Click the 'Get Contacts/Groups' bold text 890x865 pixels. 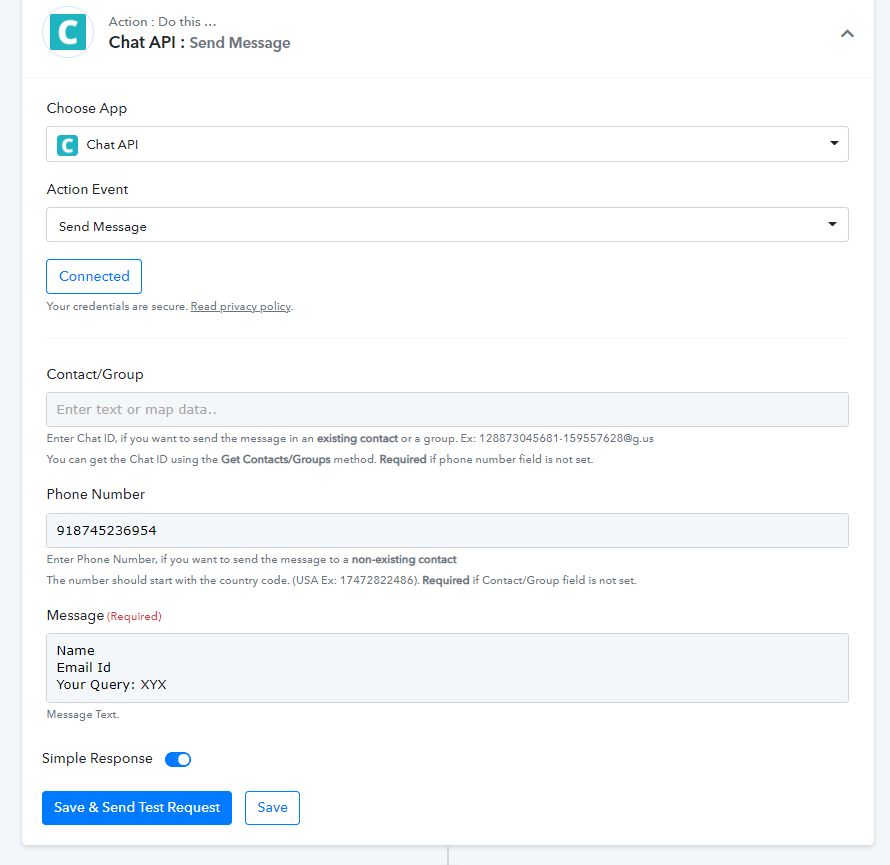click(276, 459)
